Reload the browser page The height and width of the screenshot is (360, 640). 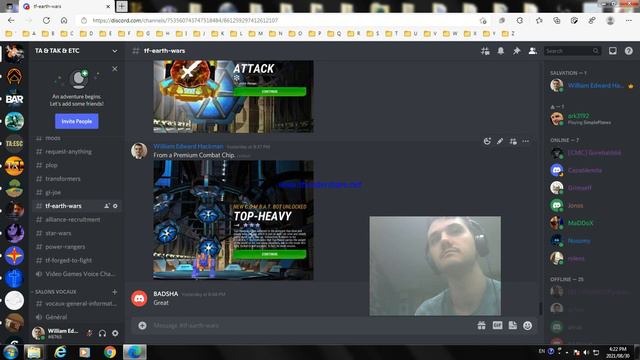point(46,20)
